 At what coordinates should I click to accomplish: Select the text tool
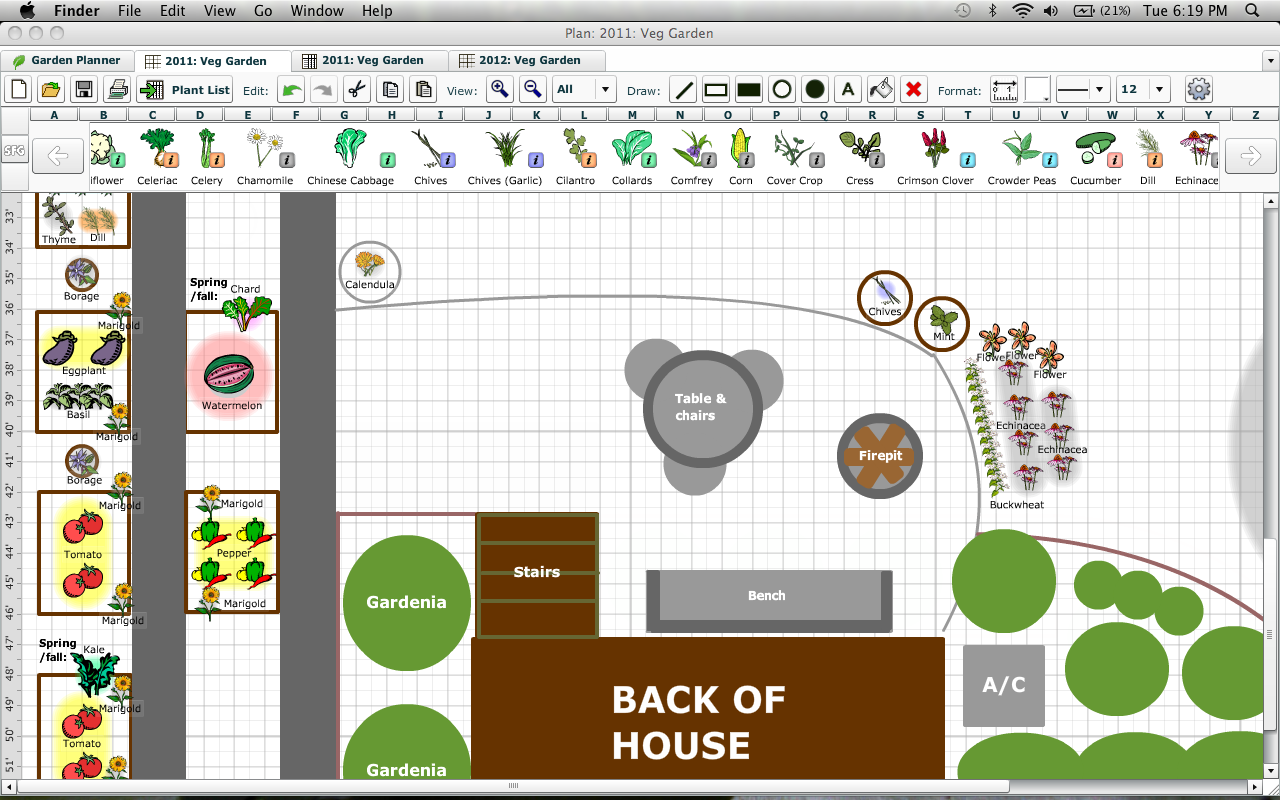(x=848, y=90)
